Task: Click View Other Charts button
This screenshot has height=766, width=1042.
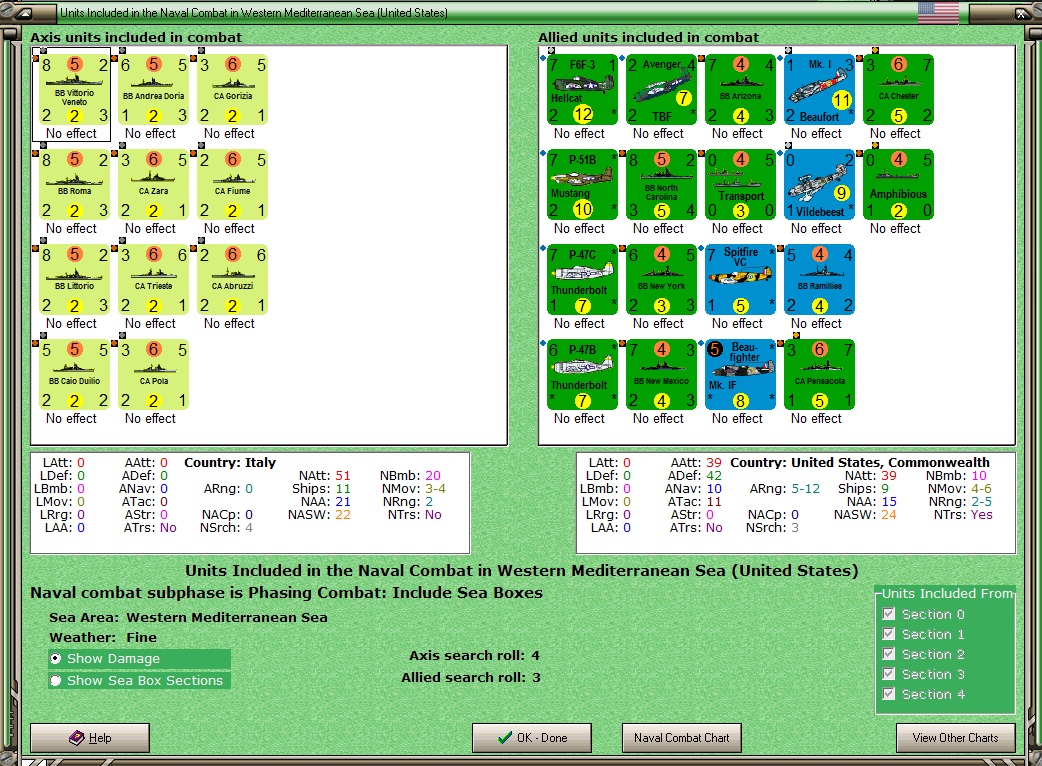Action: pos(956,737)
